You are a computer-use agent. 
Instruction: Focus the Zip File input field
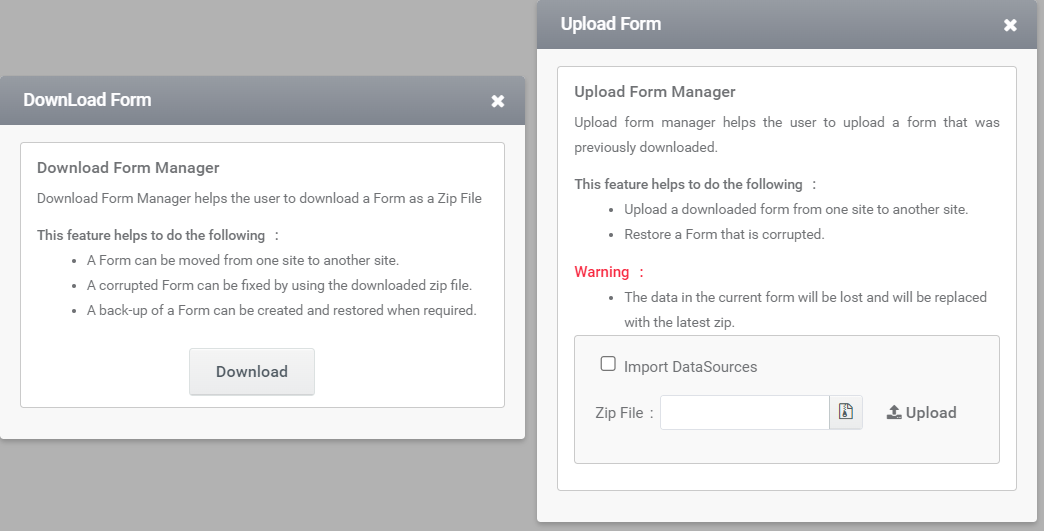pos(744,412)
